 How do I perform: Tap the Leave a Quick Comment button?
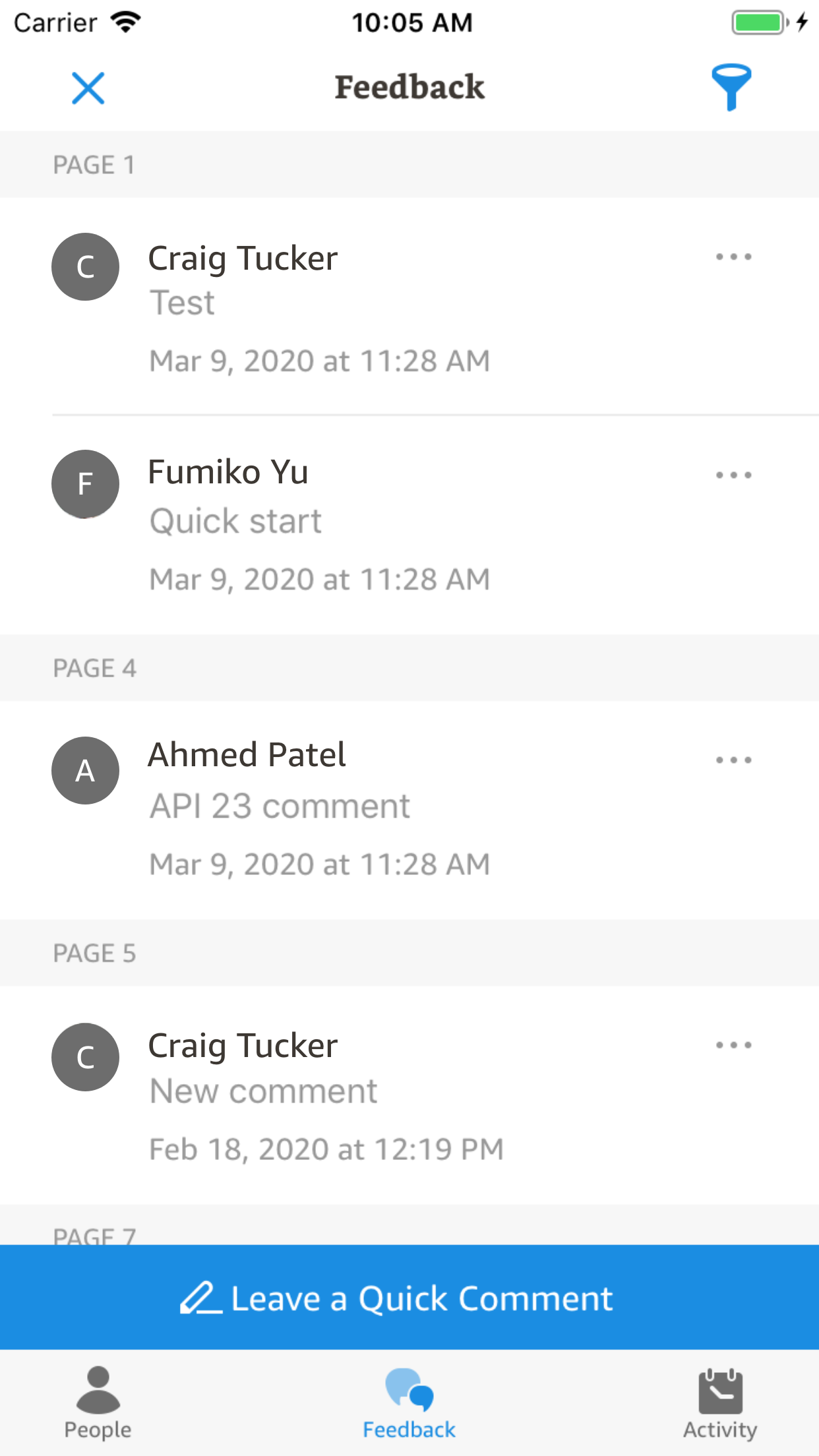(x=409, y=1298)
